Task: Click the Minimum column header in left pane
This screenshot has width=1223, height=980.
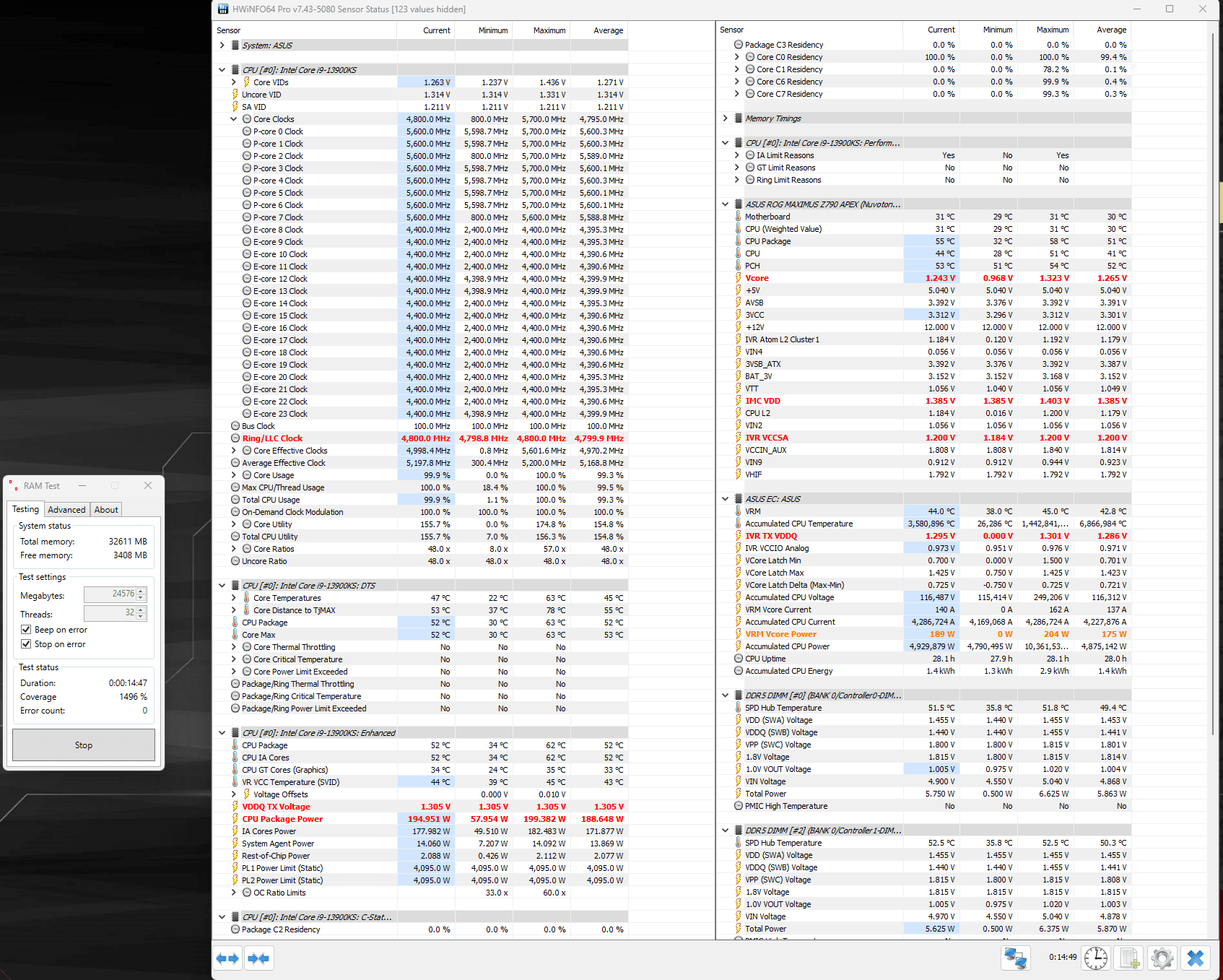Action: pyautogui.click(x=484, y=30)
